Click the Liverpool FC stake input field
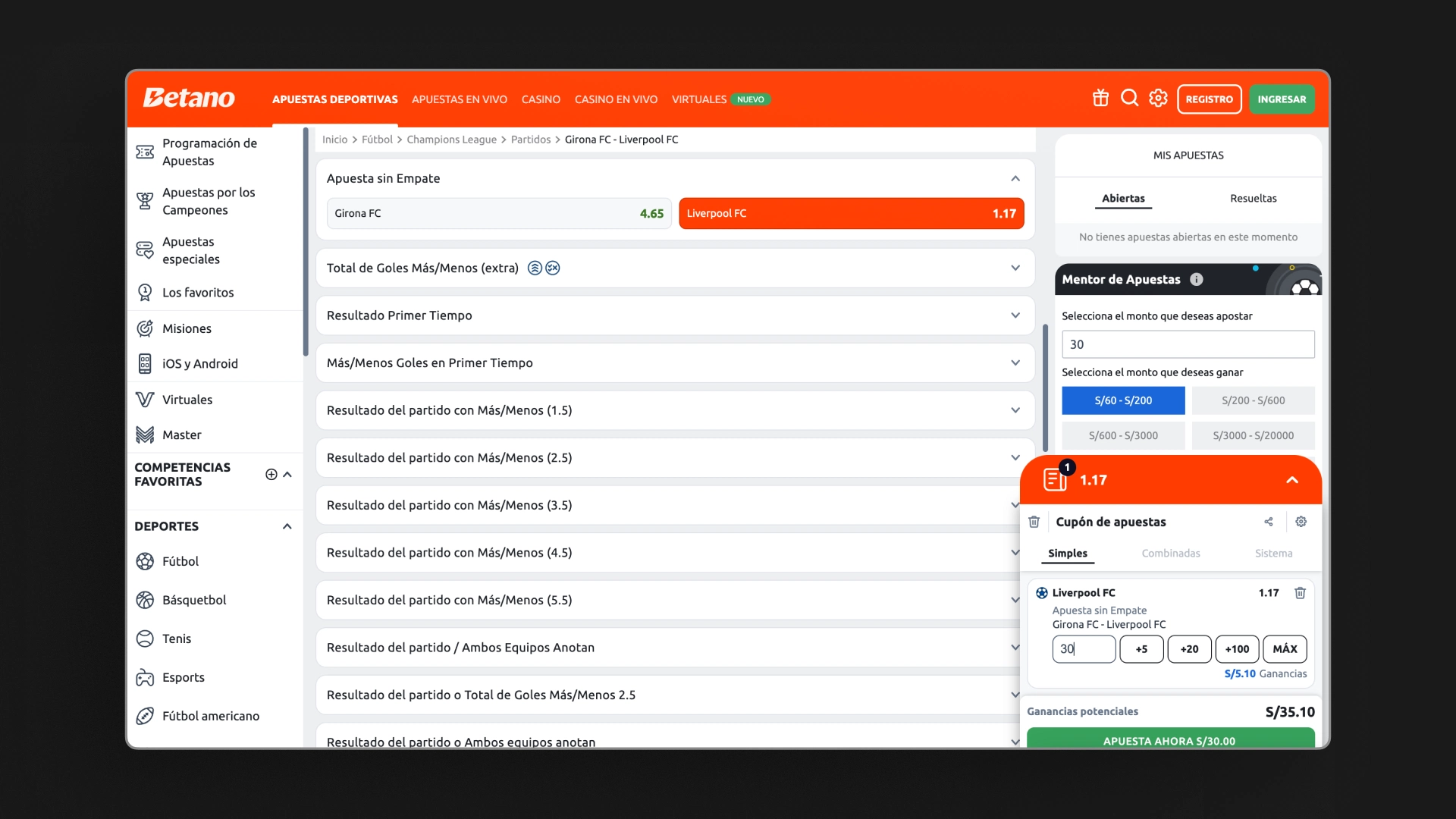This screenshot has height=819, width=1456. 1084,649
